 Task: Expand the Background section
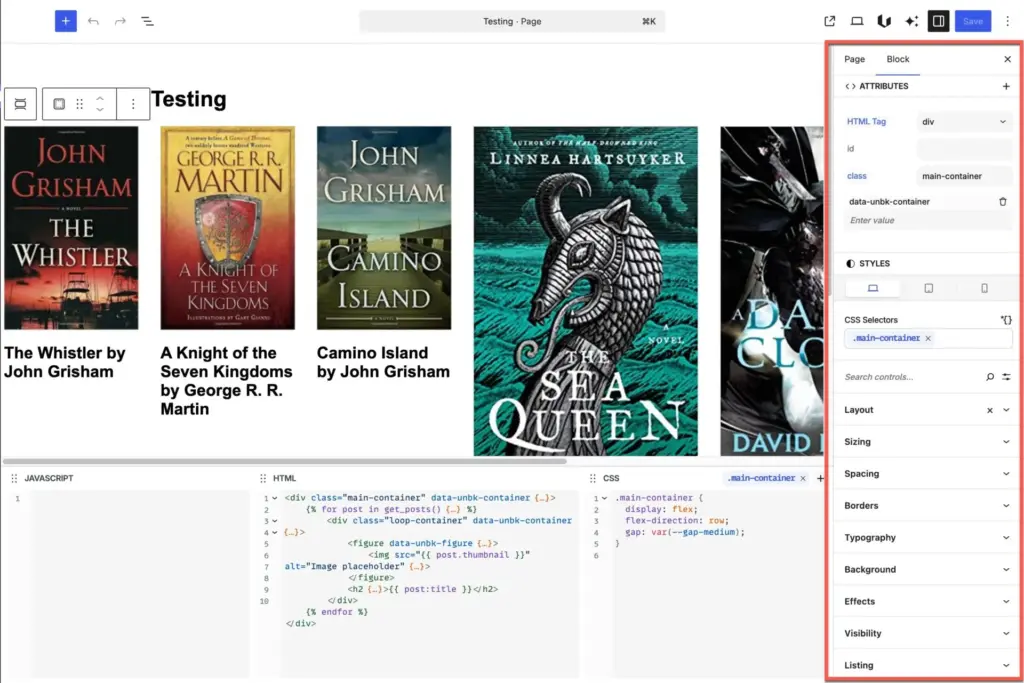pos(927,569)
